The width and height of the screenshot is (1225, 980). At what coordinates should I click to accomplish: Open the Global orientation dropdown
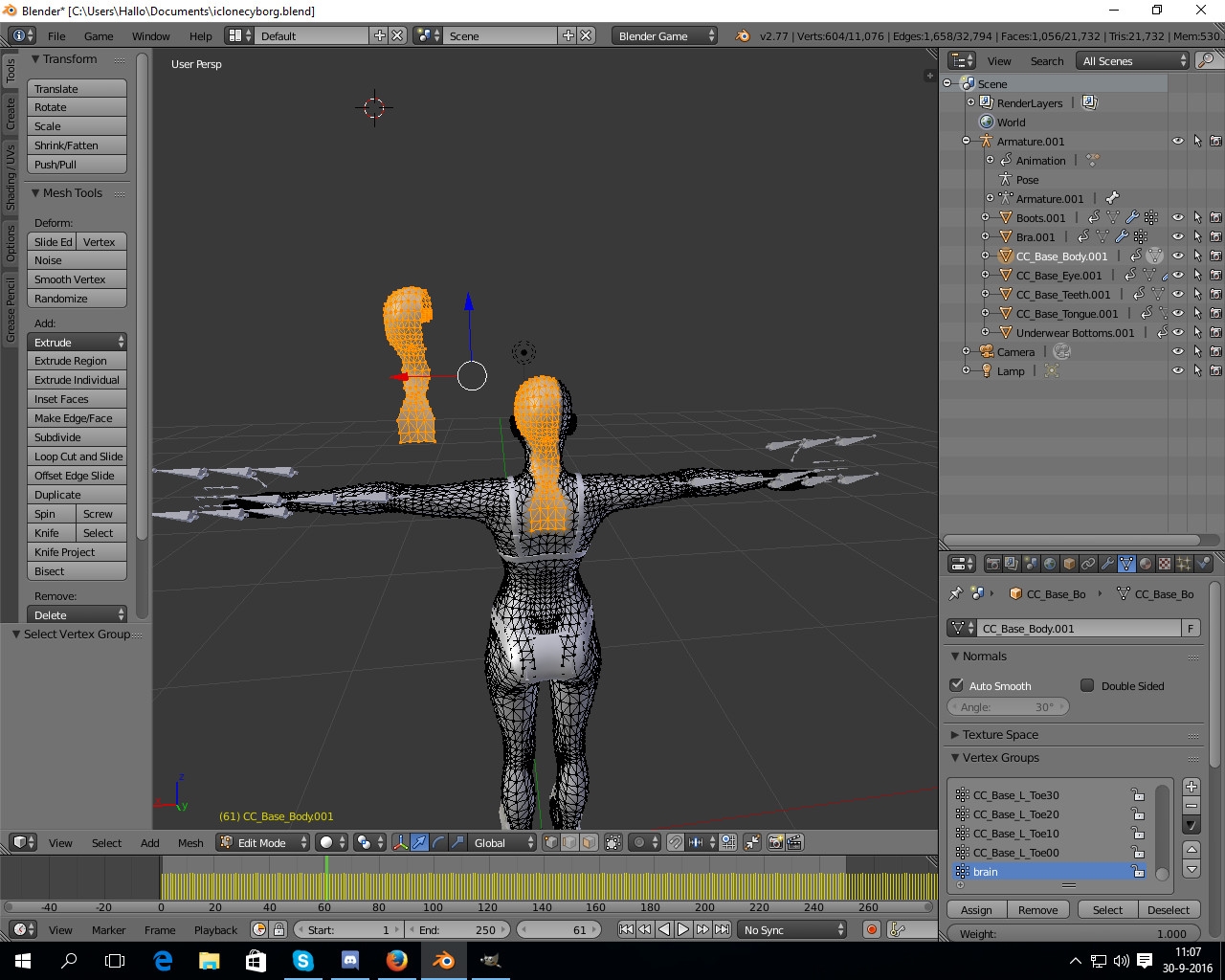(502, 842)
